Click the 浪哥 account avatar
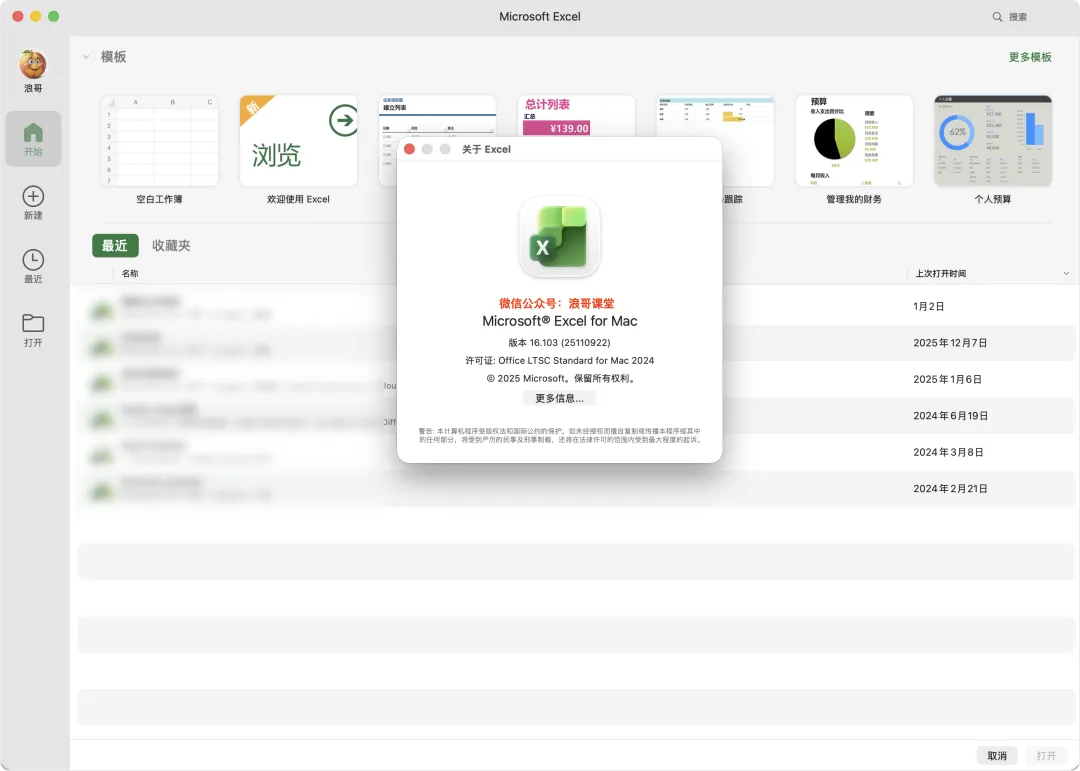1080x771 pixels. pos(32,65)
